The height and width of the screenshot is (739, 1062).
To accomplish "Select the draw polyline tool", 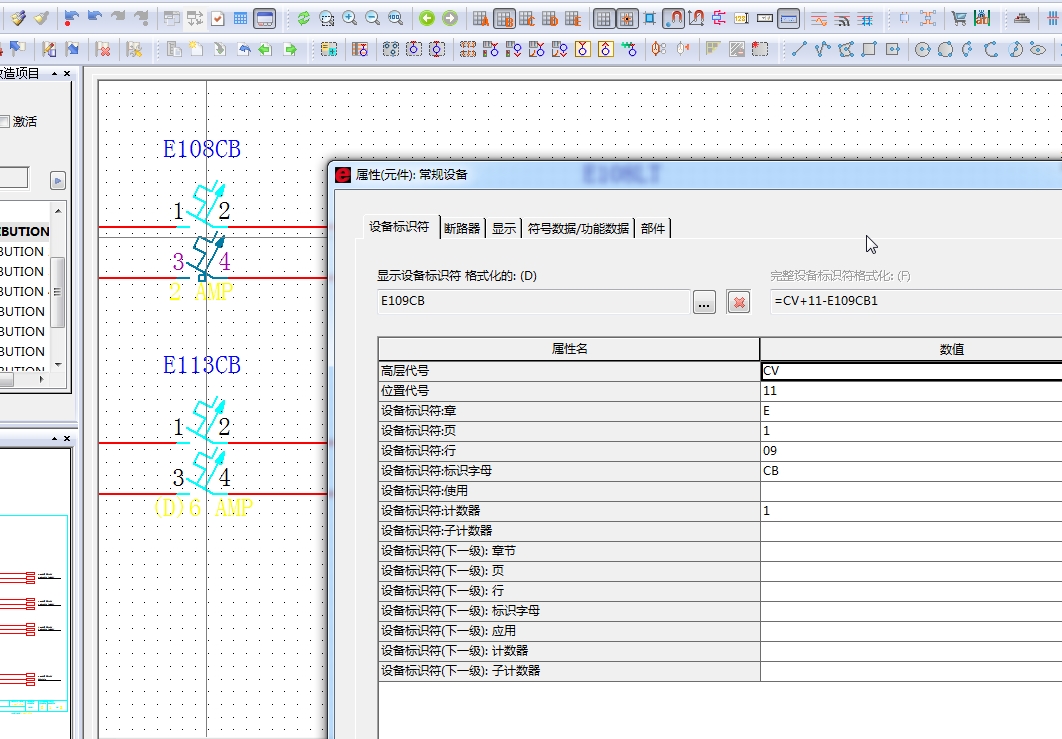I will point(822,49).
